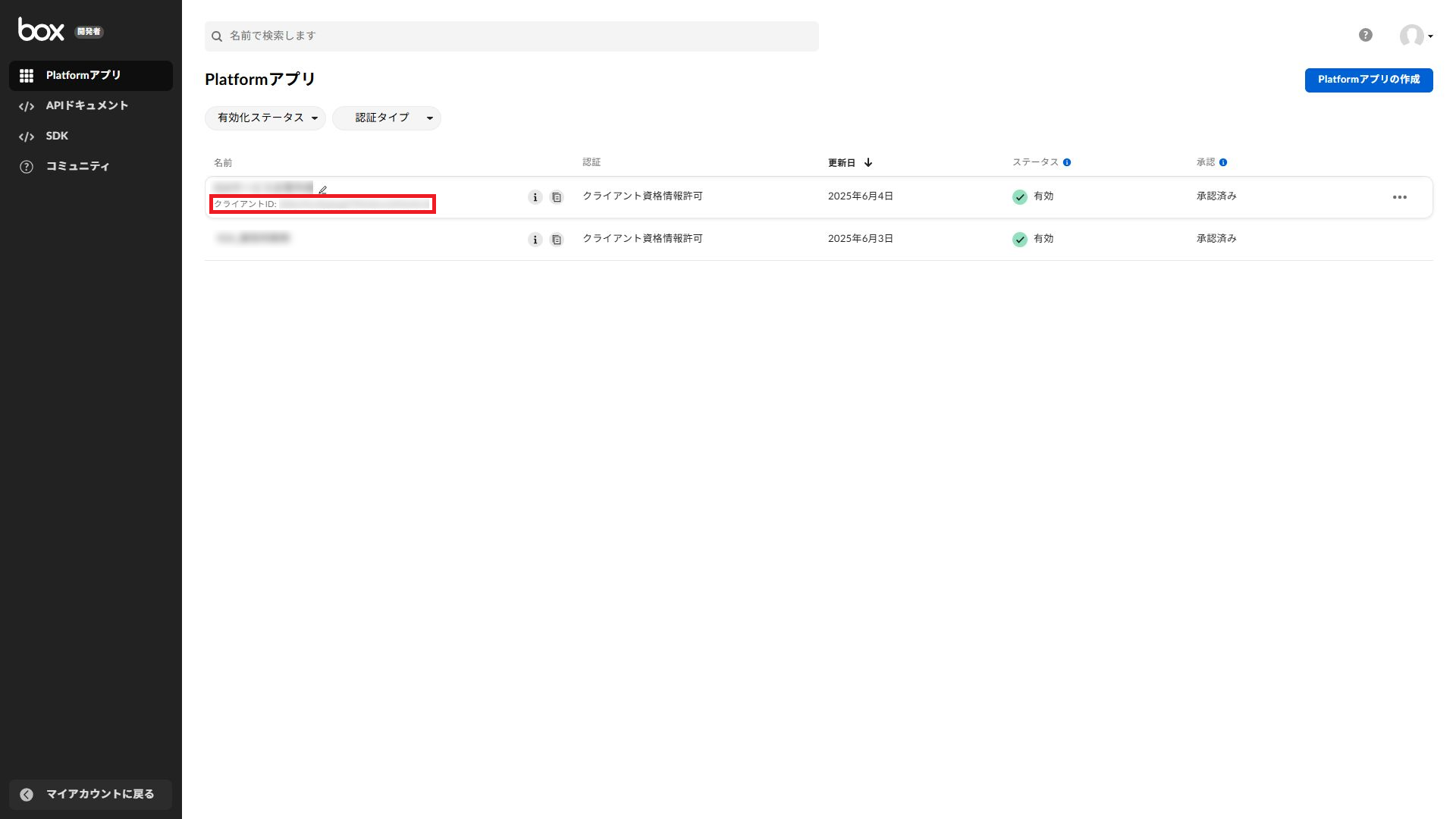Click info icon beside 承認 header
This screenshot has width=1456, height=819.
tap(1223, 162)
